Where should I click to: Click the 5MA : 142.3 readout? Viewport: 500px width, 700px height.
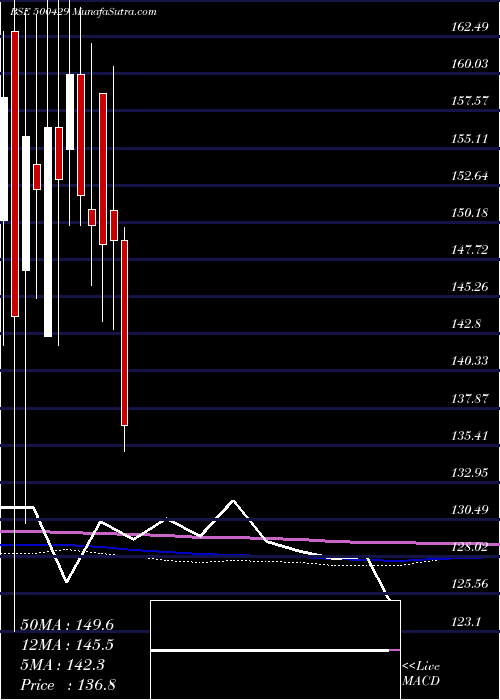(x=63, y=665)
